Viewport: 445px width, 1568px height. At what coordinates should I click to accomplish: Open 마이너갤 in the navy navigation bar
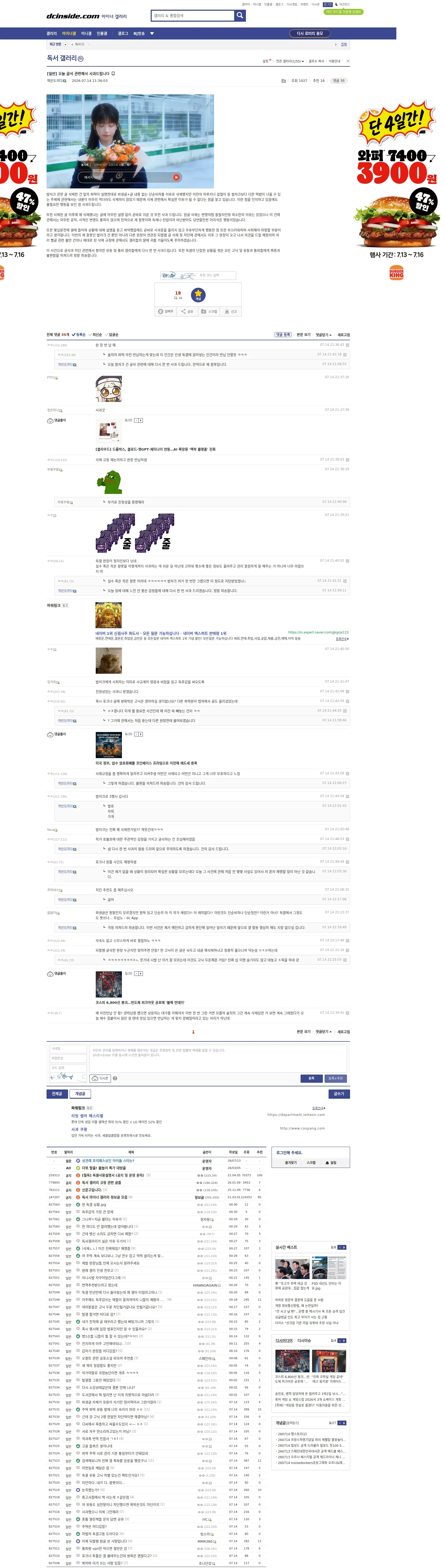69,33
